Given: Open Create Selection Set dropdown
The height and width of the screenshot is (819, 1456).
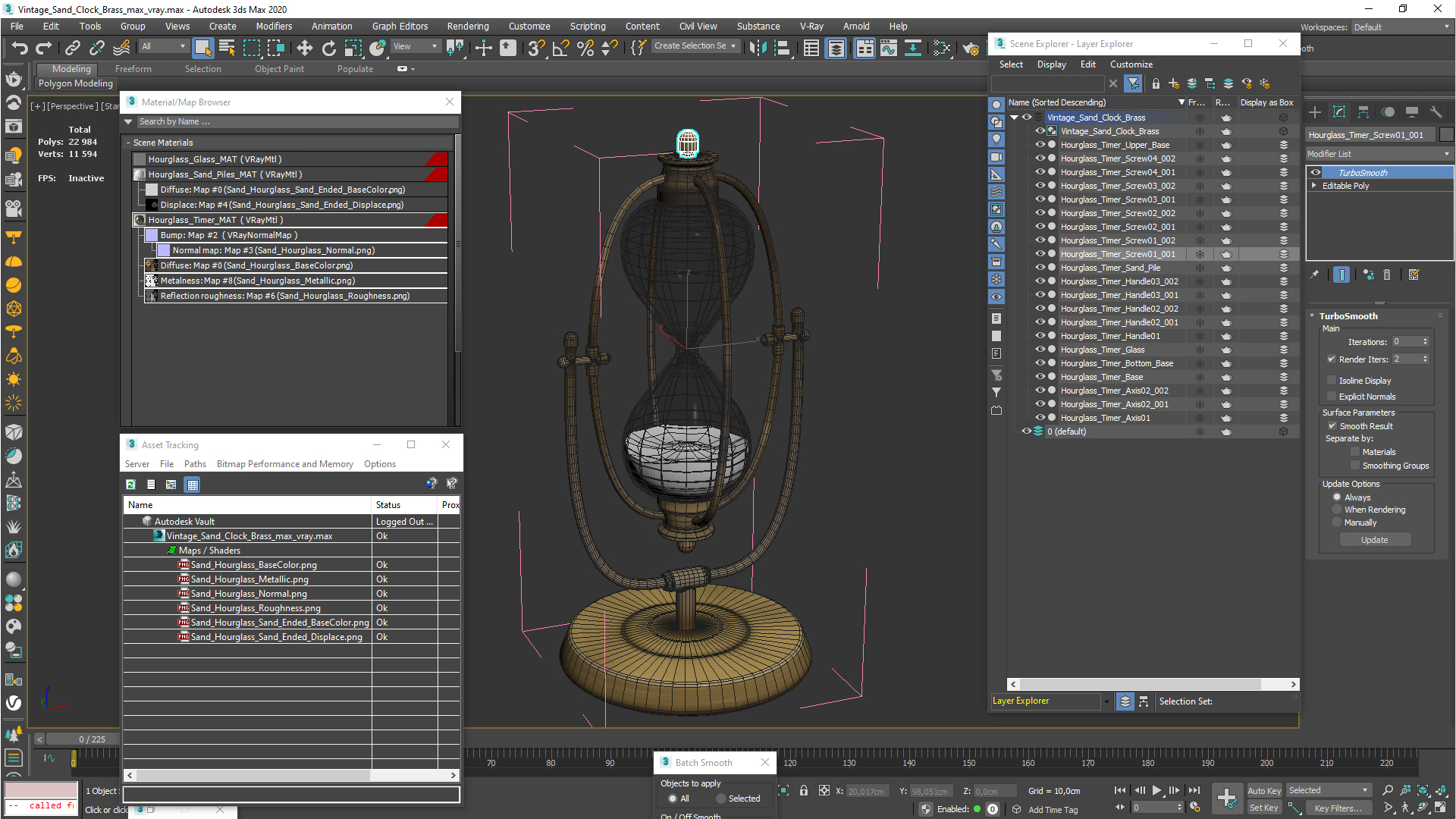Looking at the screenshot, I should pos(695,46).
